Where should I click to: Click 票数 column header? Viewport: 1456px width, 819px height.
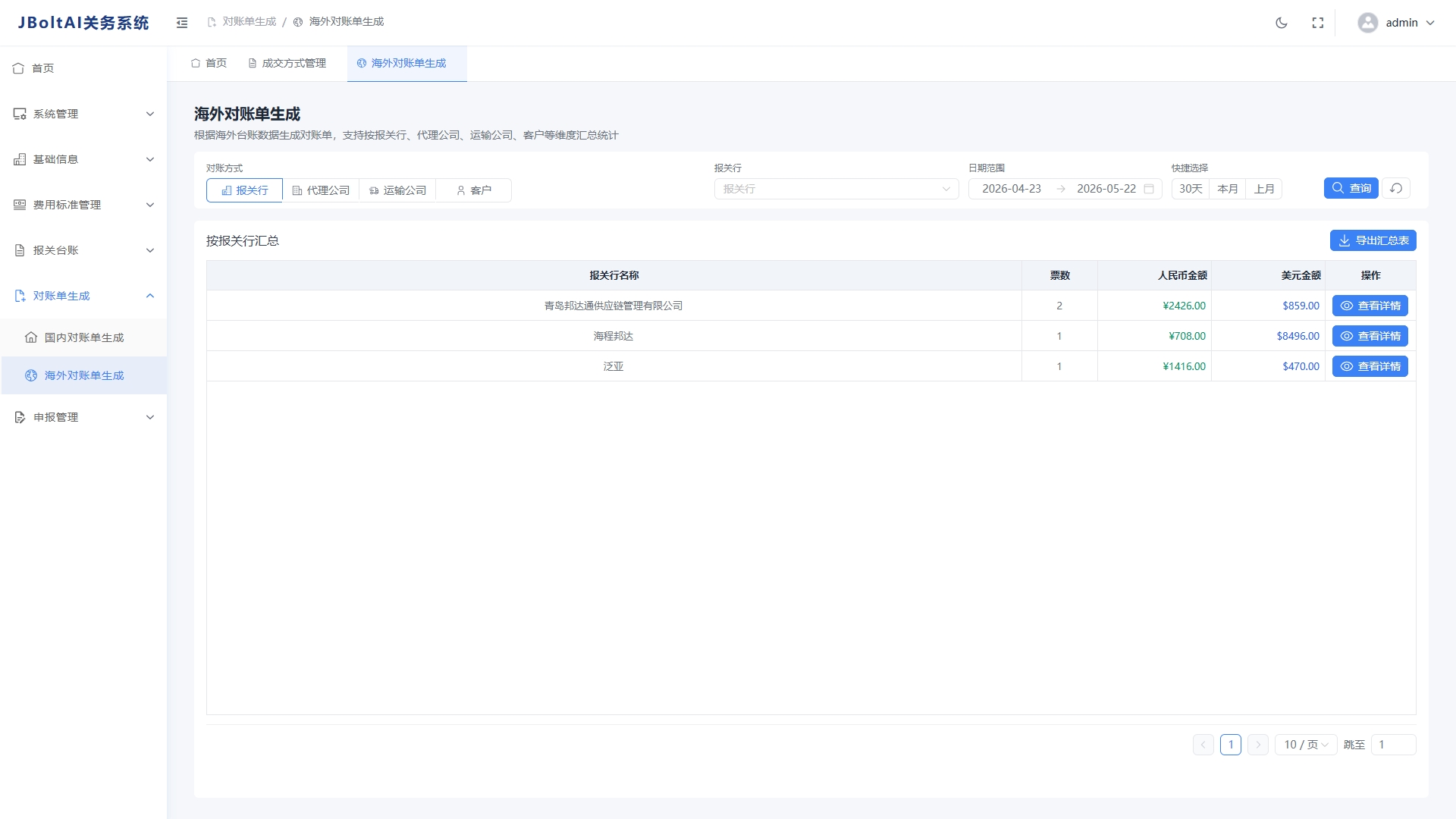(1059, 275)
